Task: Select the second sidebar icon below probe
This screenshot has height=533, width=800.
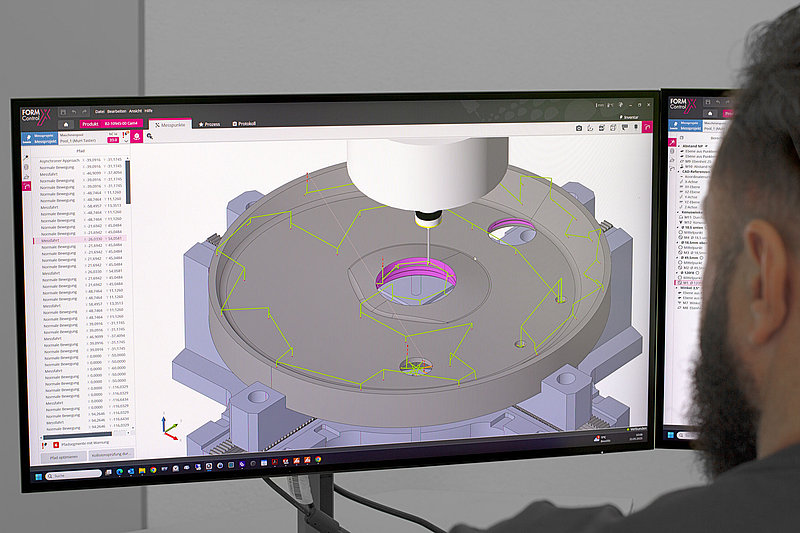Action: 26,167
